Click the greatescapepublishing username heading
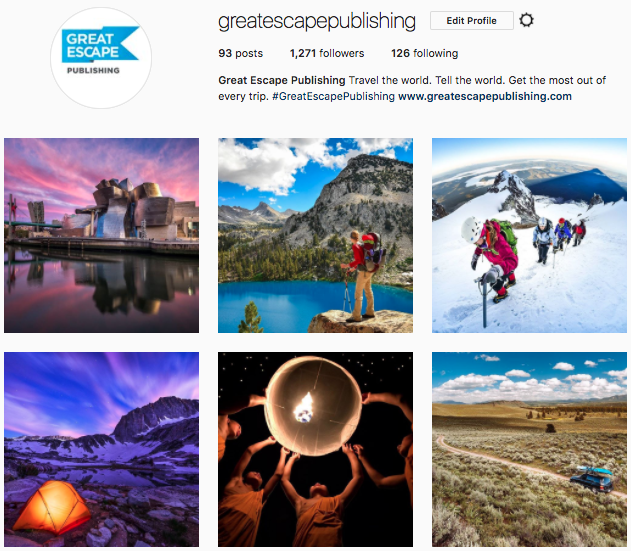 coord(317,21)
